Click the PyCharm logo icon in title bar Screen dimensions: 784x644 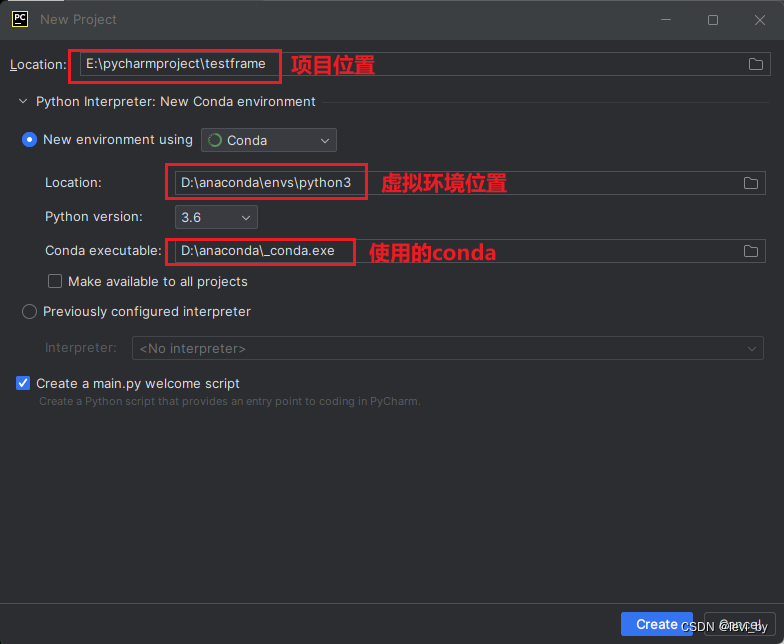point(20,20)
